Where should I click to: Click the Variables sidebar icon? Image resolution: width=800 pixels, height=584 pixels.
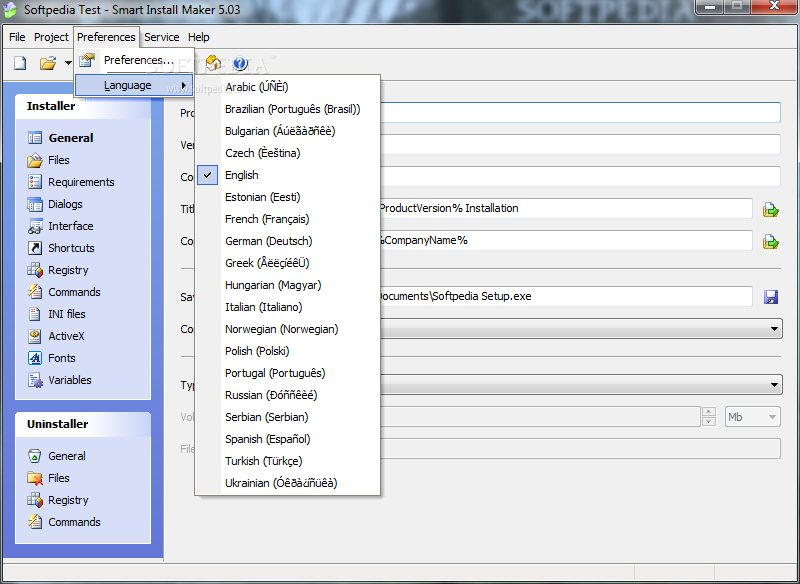[x=35, y=380]
